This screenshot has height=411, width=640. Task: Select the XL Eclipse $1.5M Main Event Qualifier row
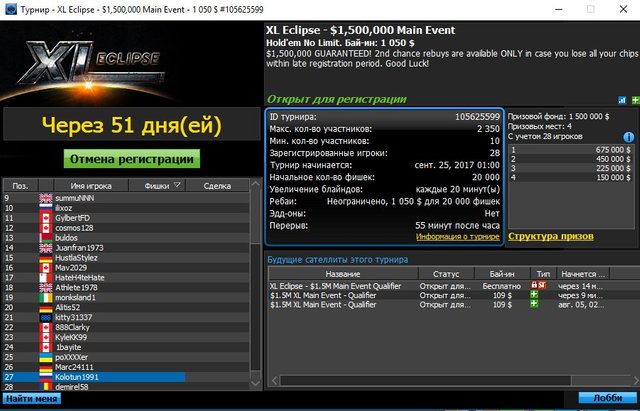pos(454,286)
